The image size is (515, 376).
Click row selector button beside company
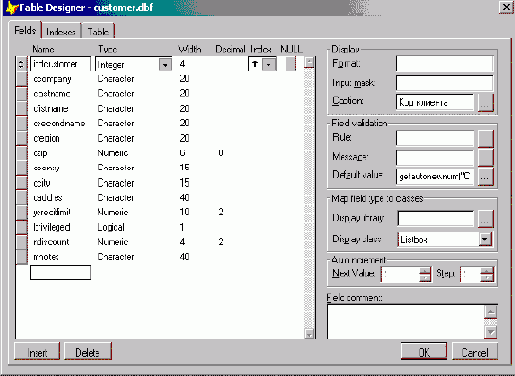(22, 79)
